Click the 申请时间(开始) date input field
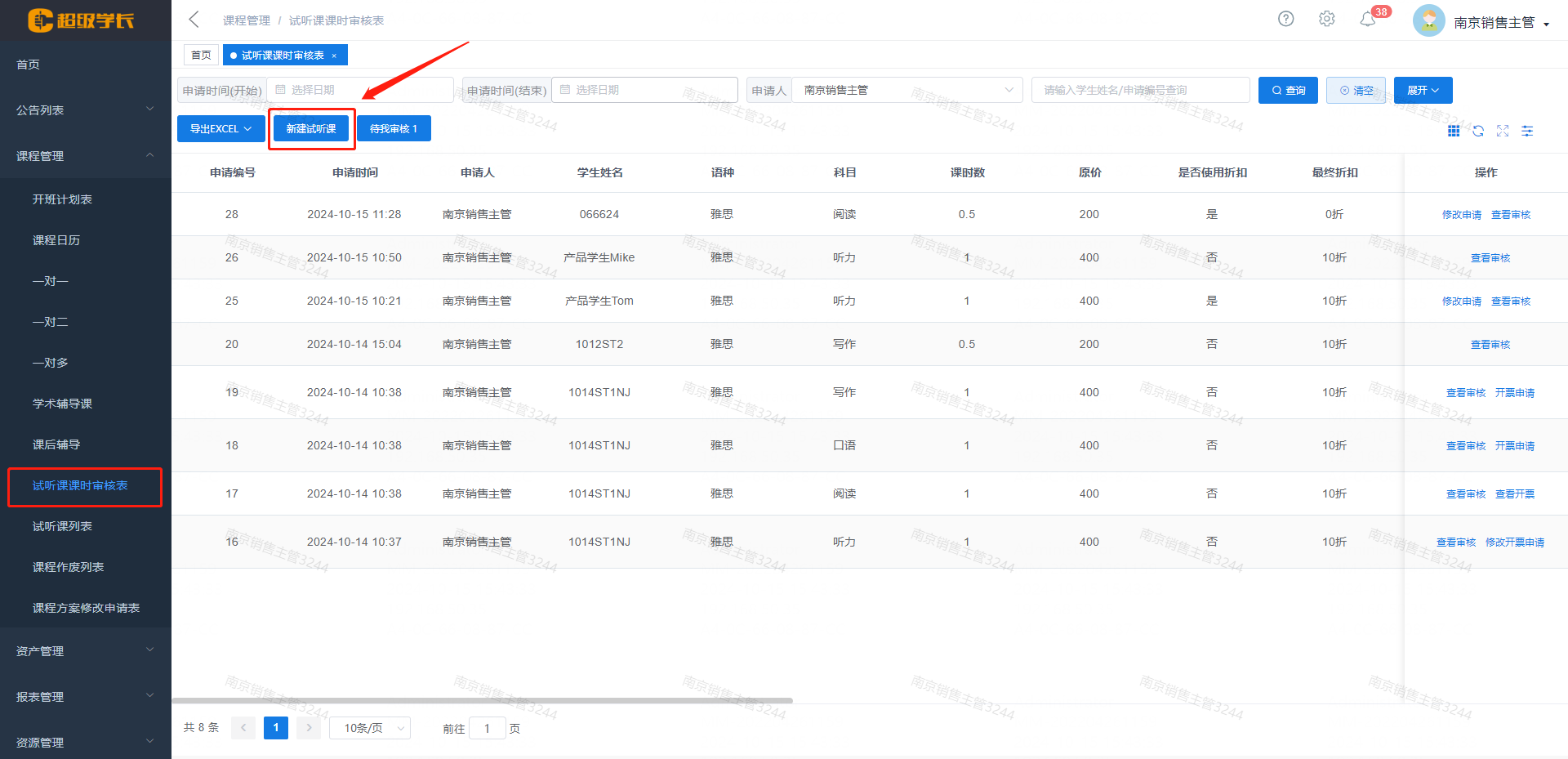The height and width of the screenshot is (759, 1568). coord(359,90)
